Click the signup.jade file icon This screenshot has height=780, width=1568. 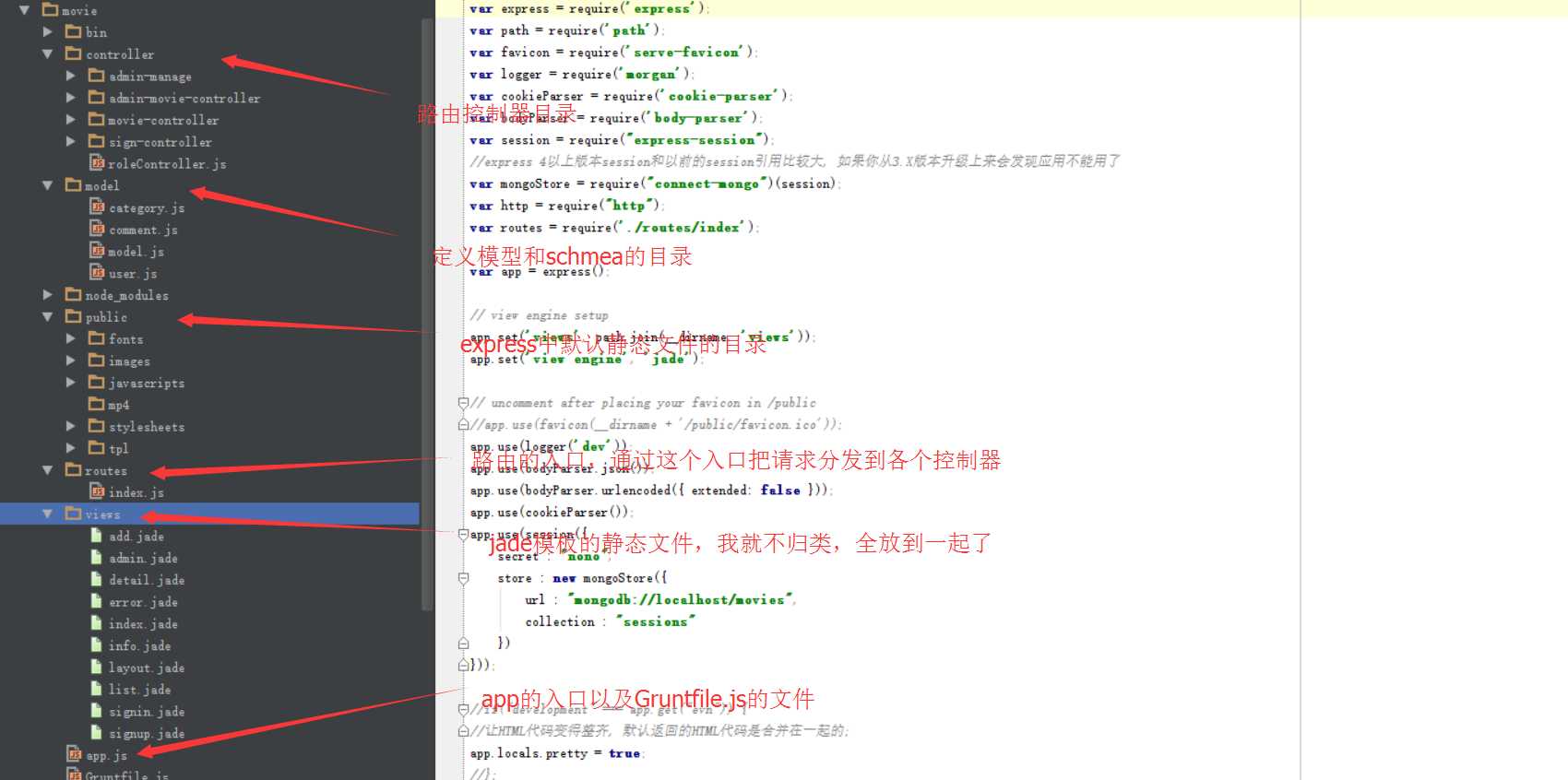coord(97,732)
